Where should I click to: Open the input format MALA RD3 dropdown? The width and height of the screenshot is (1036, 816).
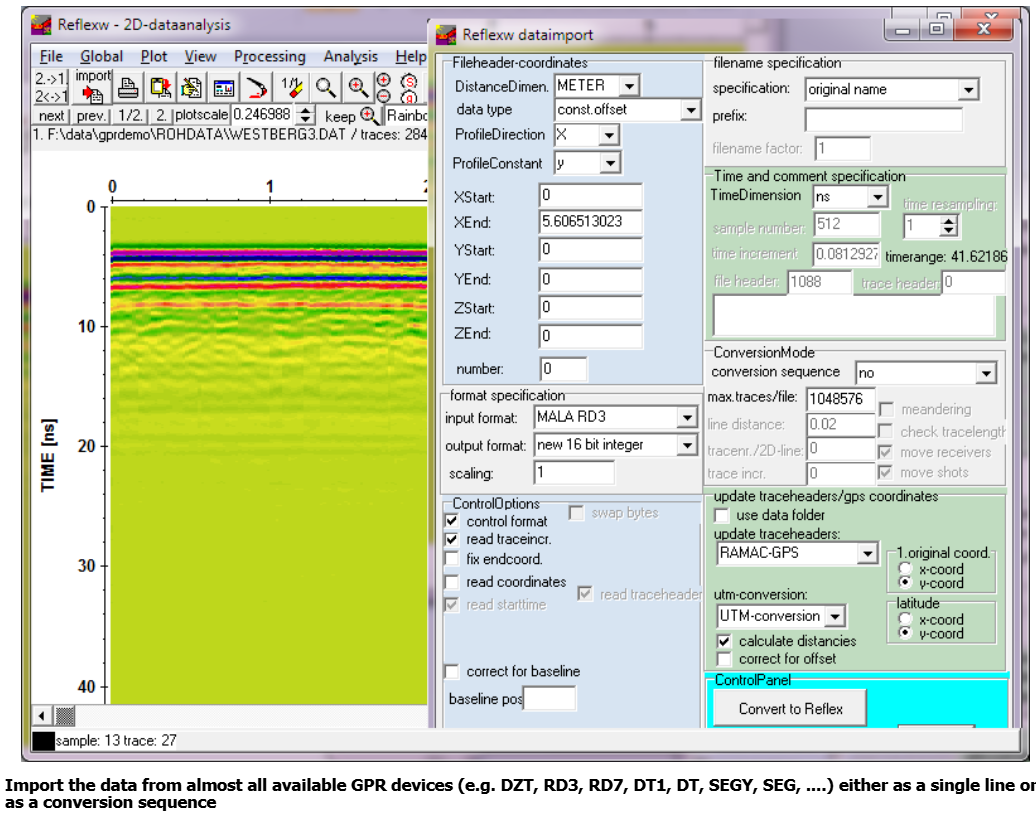687,417
